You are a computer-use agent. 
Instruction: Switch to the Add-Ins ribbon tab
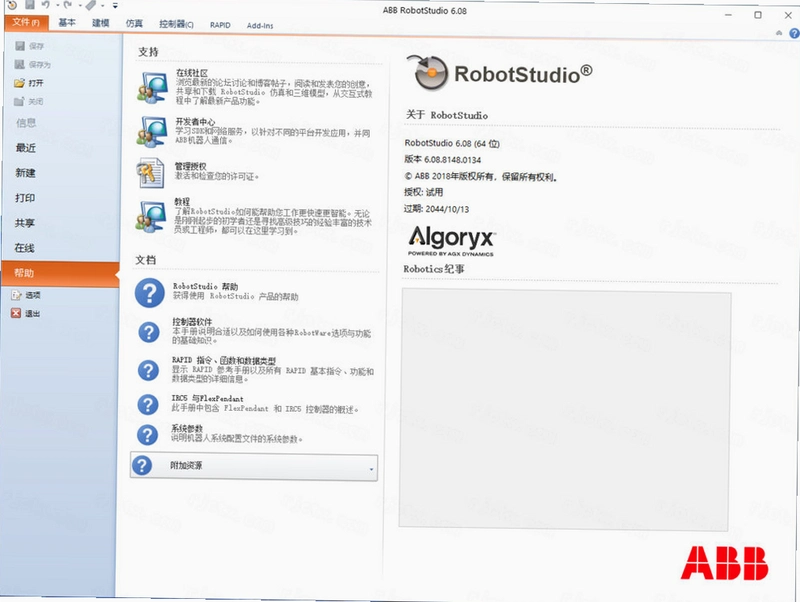(260, 26)
